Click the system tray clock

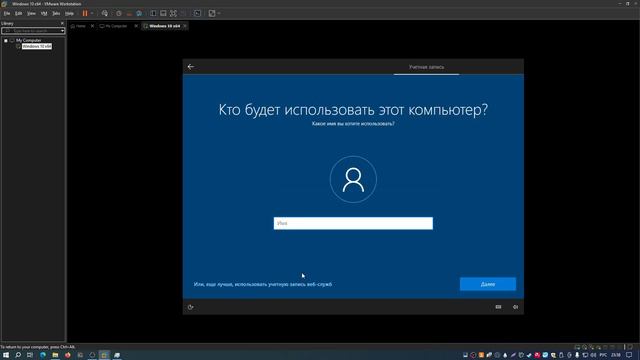[616, 355]
